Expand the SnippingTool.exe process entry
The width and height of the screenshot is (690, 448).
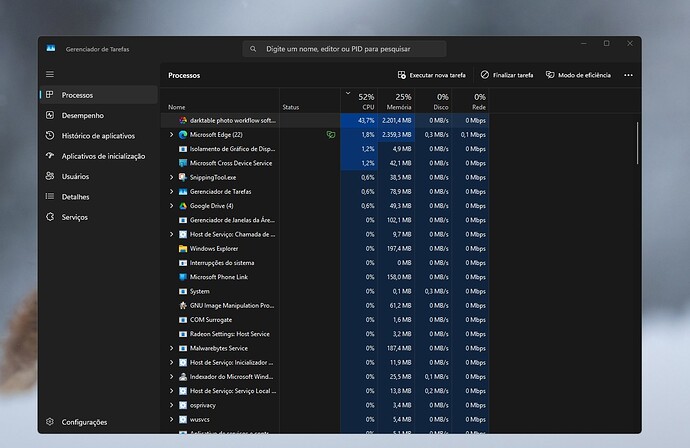(x=171, y=177)
